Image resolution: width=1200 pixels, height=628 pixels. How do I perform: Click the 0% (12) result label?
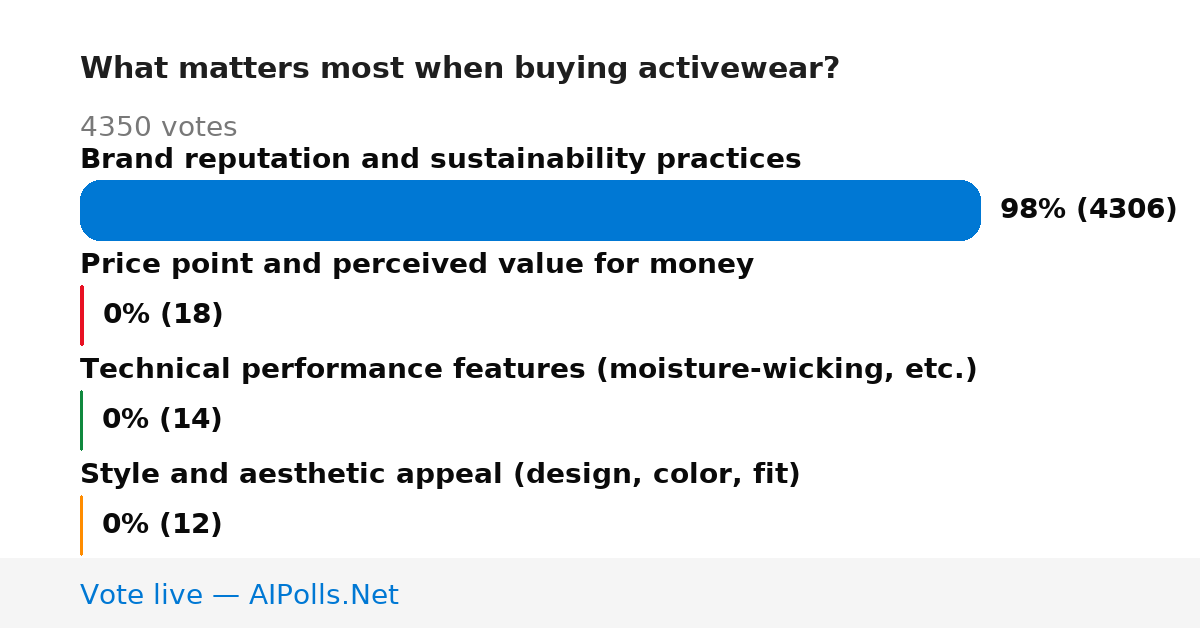162,525
